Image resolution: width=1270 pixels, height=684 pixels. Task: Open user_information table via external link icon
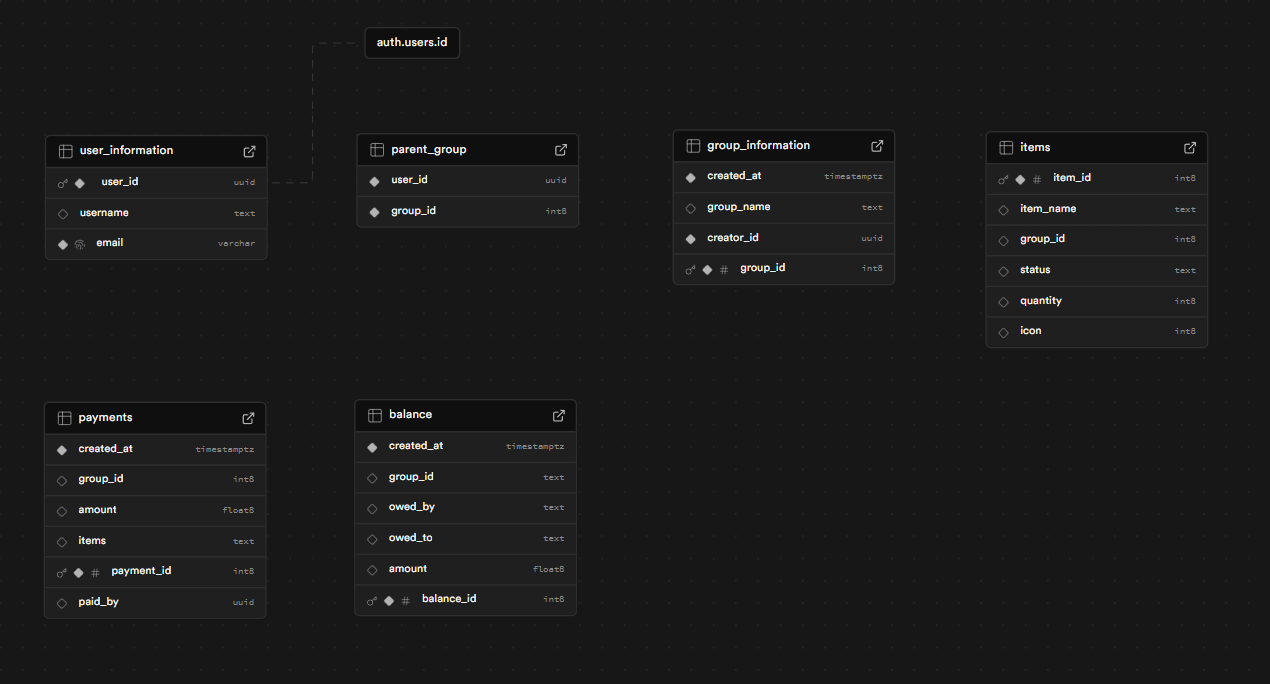[x=249, y=151]
